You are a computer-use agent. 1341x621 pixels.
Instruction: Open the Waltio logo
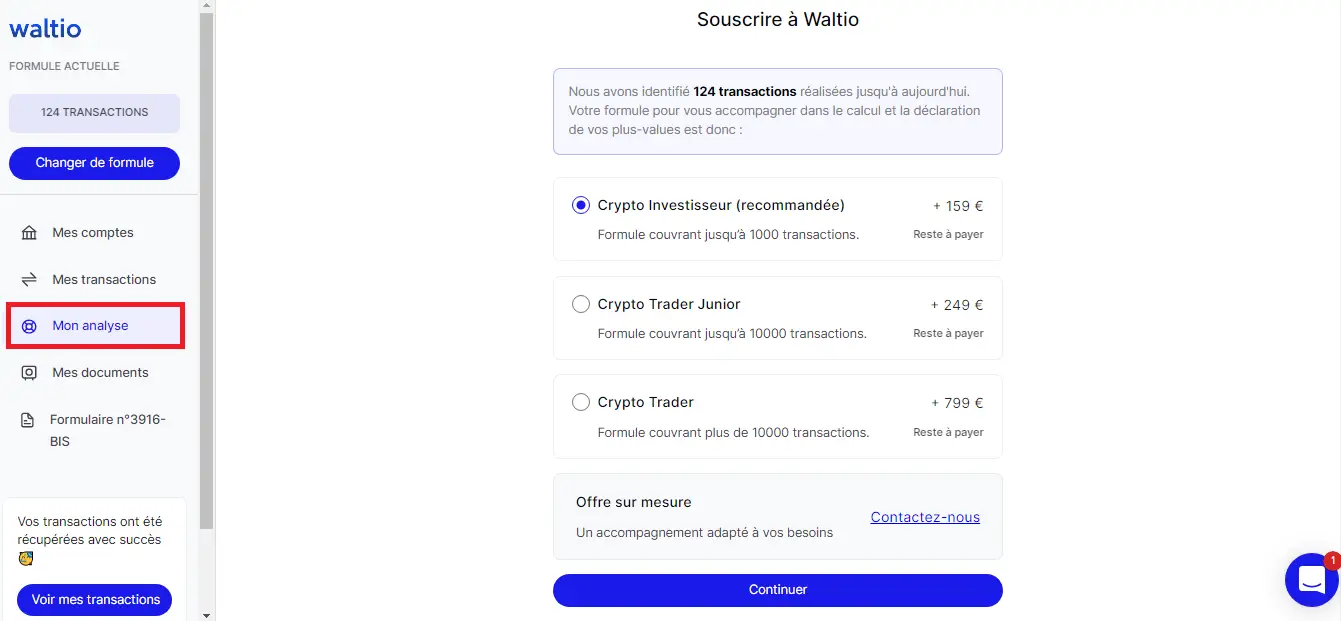click(x=45, y=28)
